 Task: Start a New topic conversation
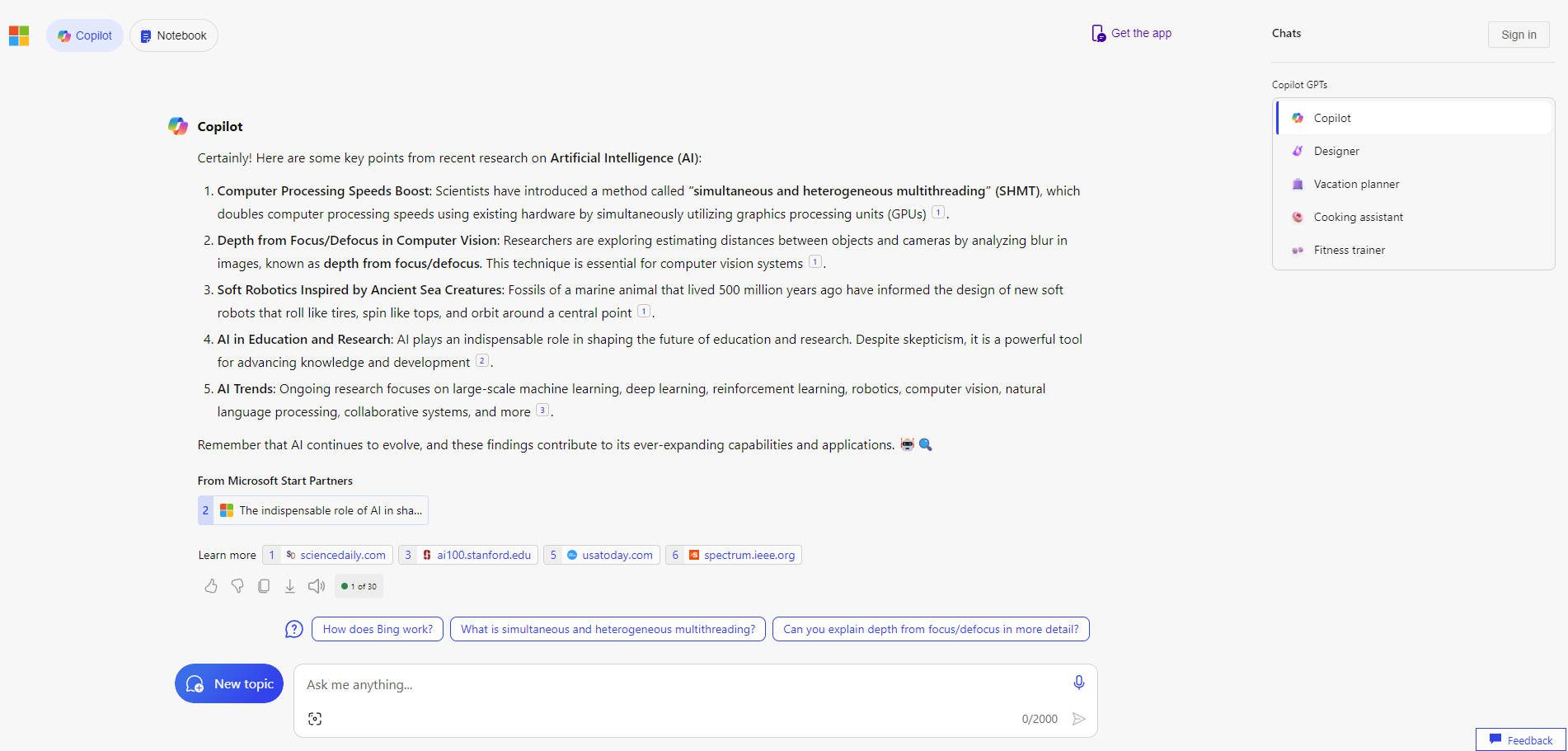point(228,683)
